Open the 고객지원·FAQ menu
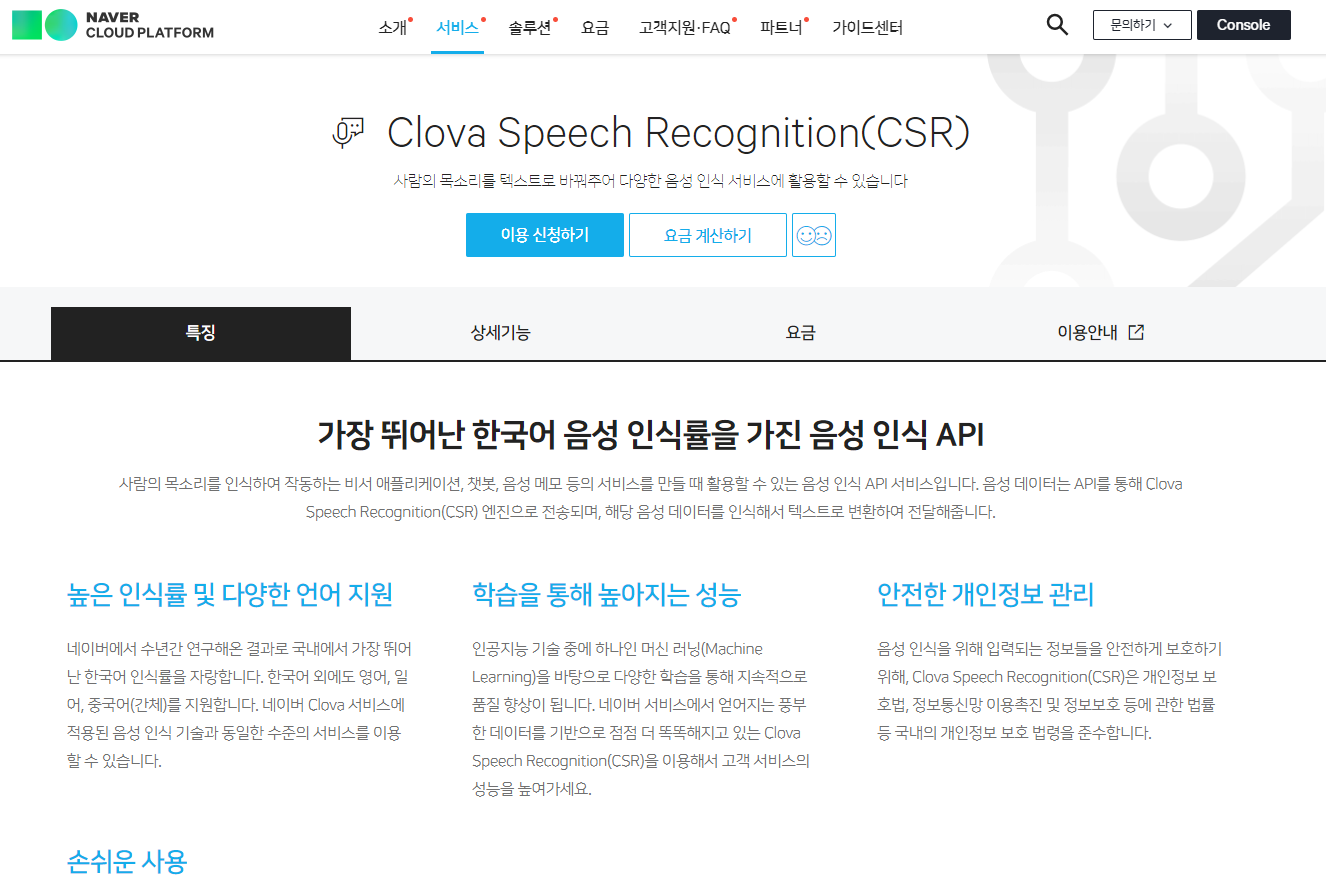 pyautogui.click(x=686, y=28)
